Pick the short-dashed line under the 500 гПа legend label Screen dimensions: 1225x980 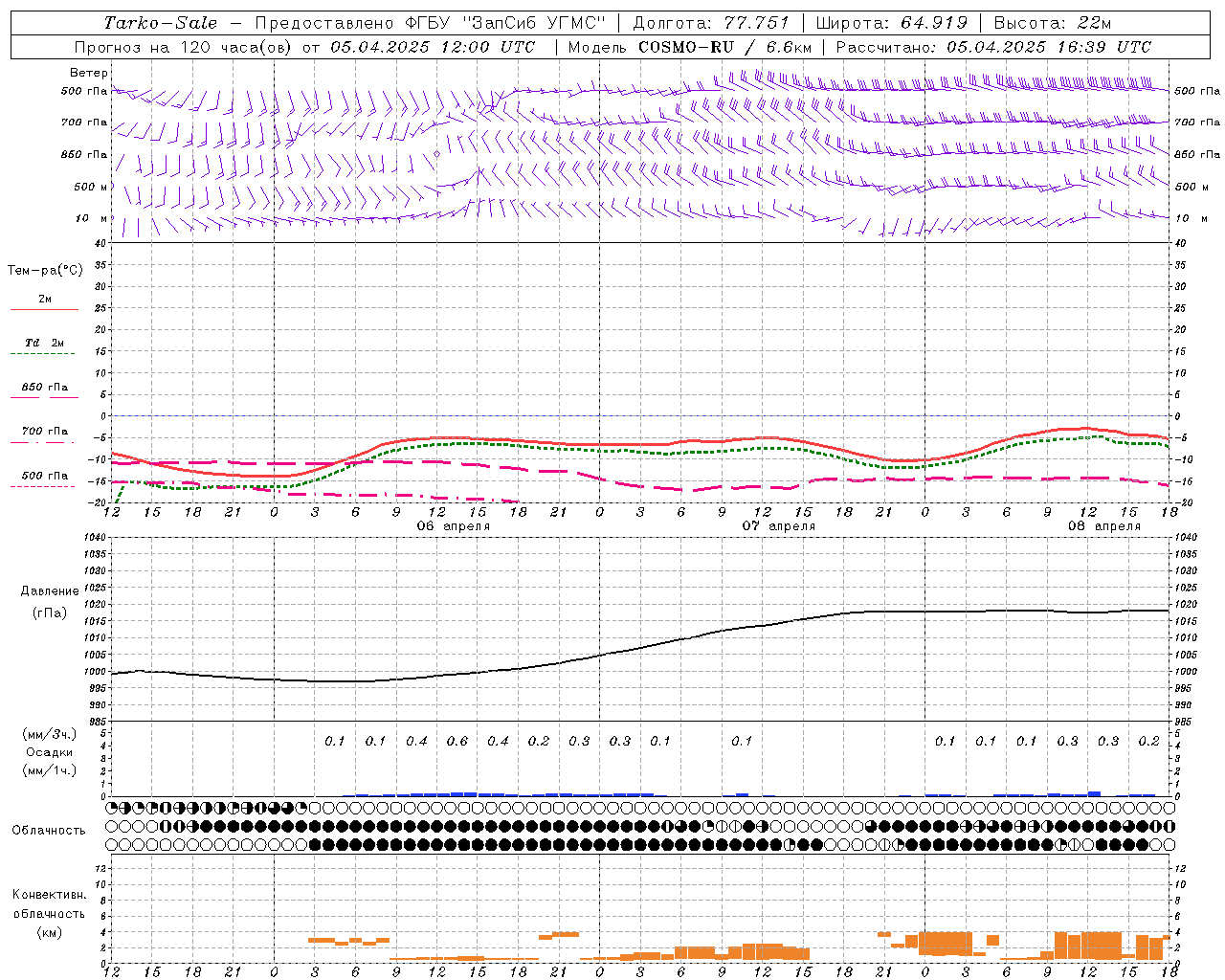(43, 486)
